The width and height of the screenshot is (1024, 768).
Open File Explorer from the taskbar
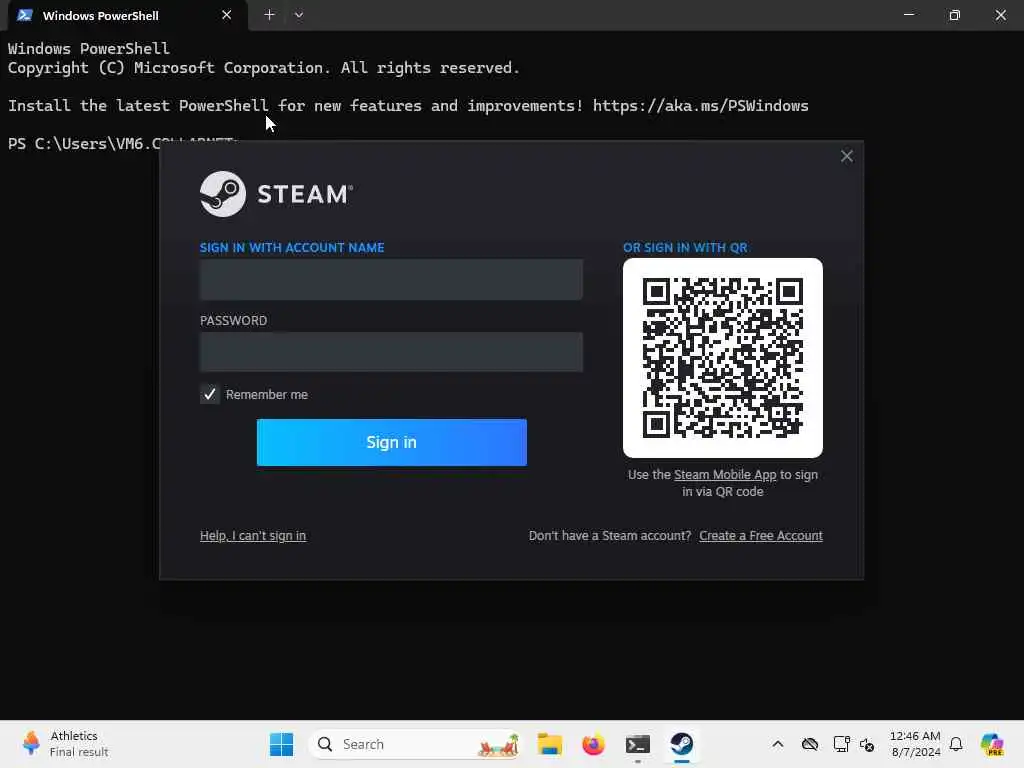point(549,744)
